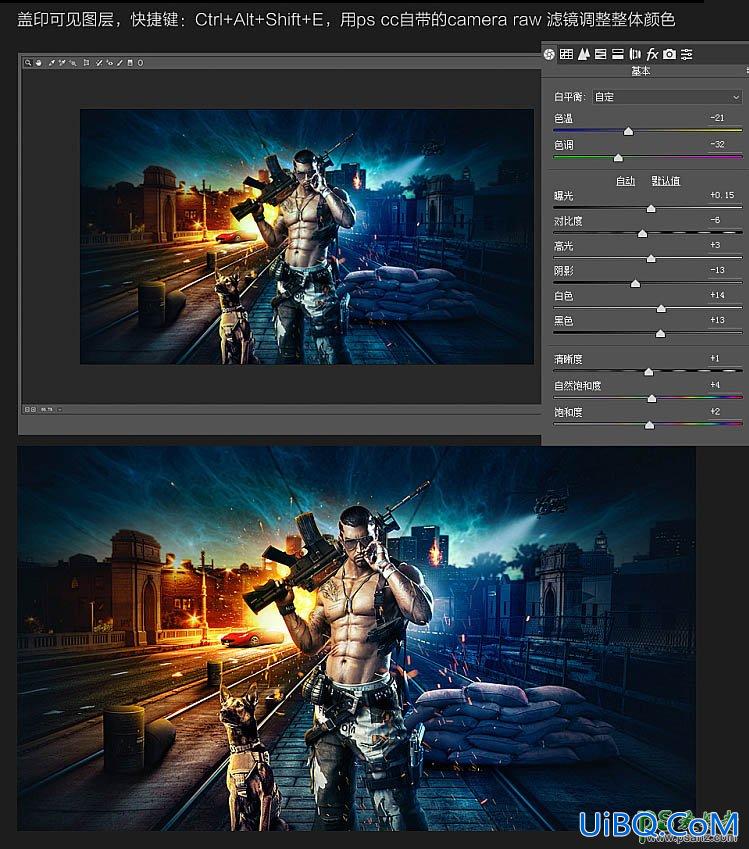The height and width of the screenshot is (849, 749).
Task: Click the zoom-out minus button below preview
Action: 27,409
